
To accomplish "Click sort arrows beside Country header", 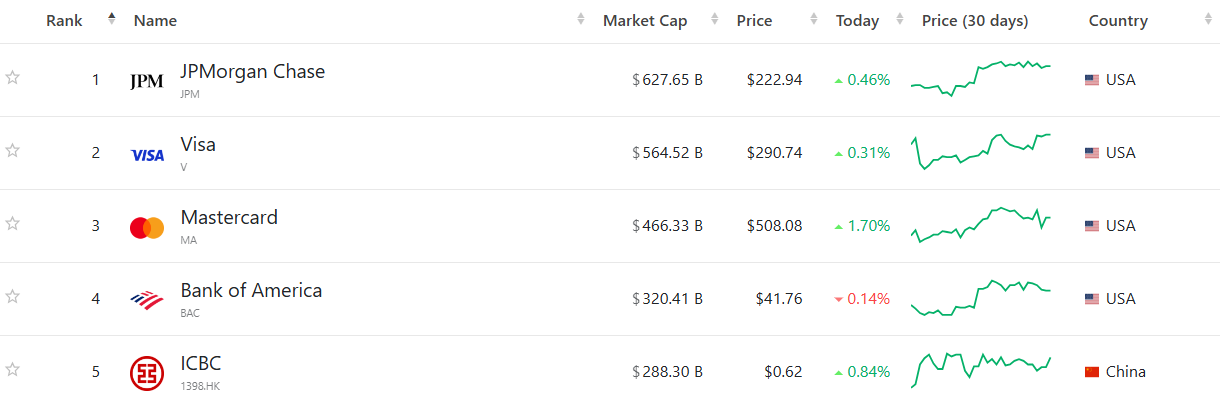I will pos(1207,20).
